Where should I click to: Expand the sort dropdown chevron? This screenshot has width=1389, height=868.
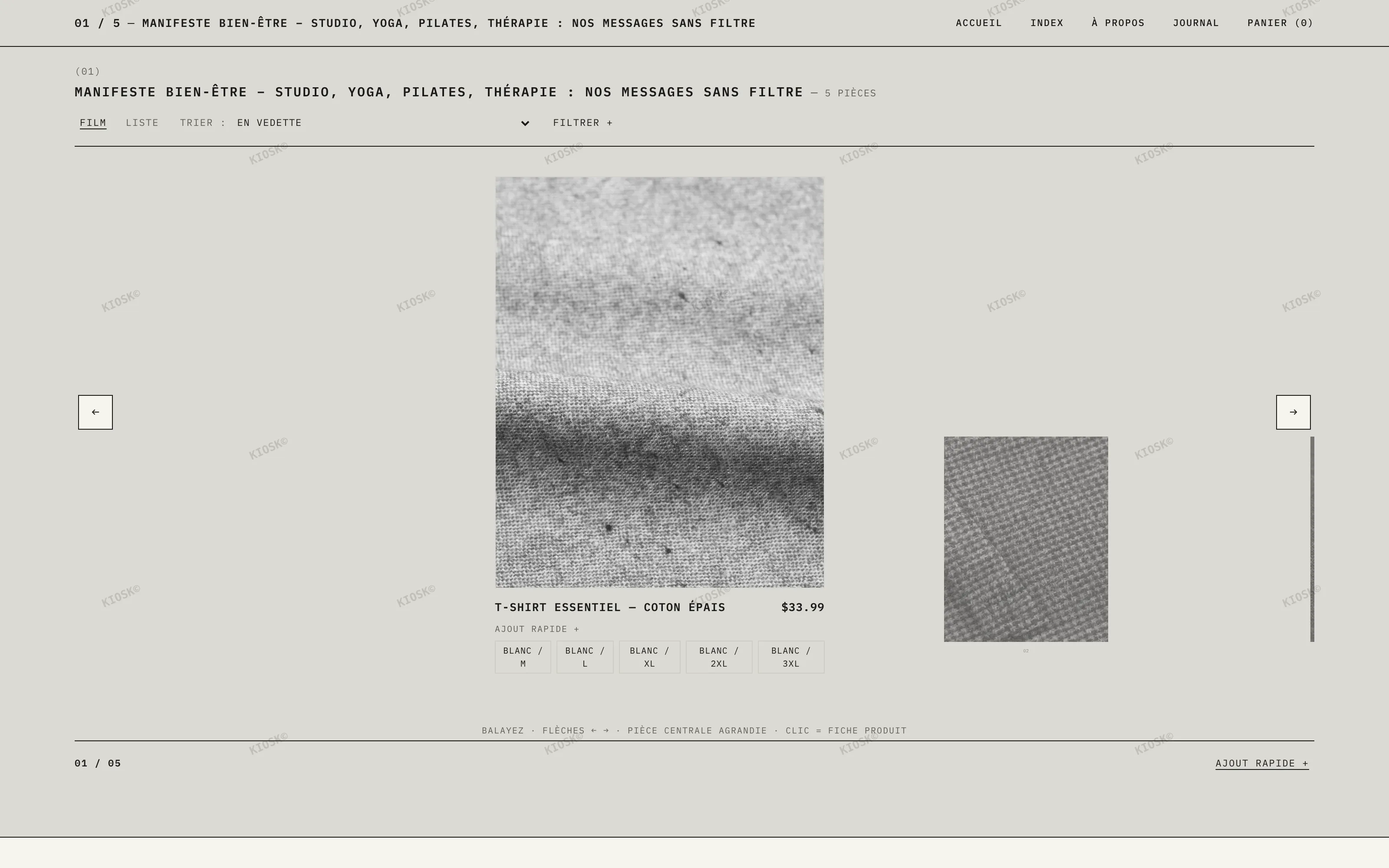525,123
